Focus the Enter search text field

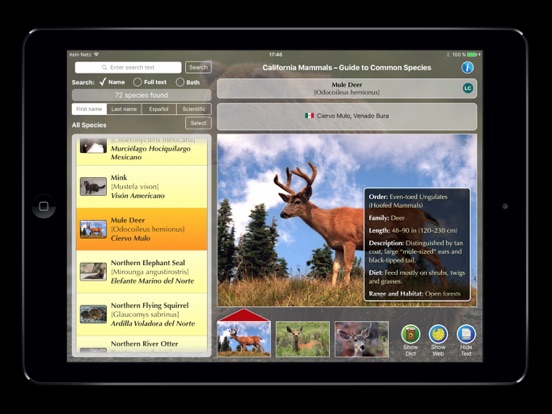click(128, 67)
